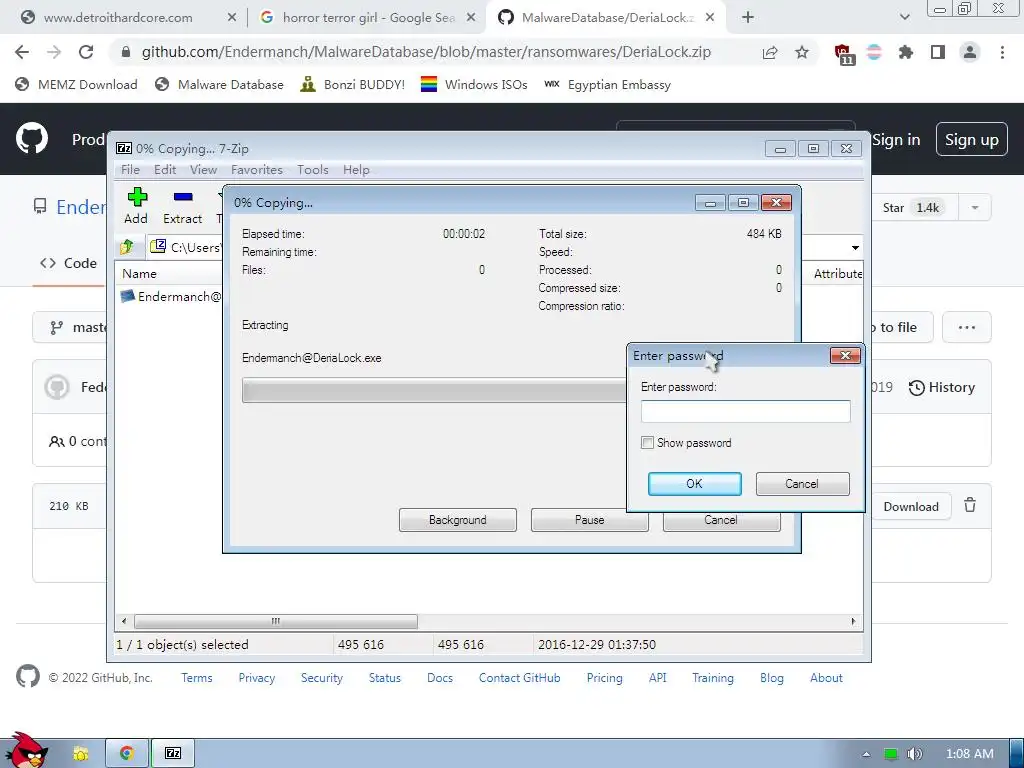Check the Show password checkbox
This screenshot has height=768, width=1024.
[647, 443]
